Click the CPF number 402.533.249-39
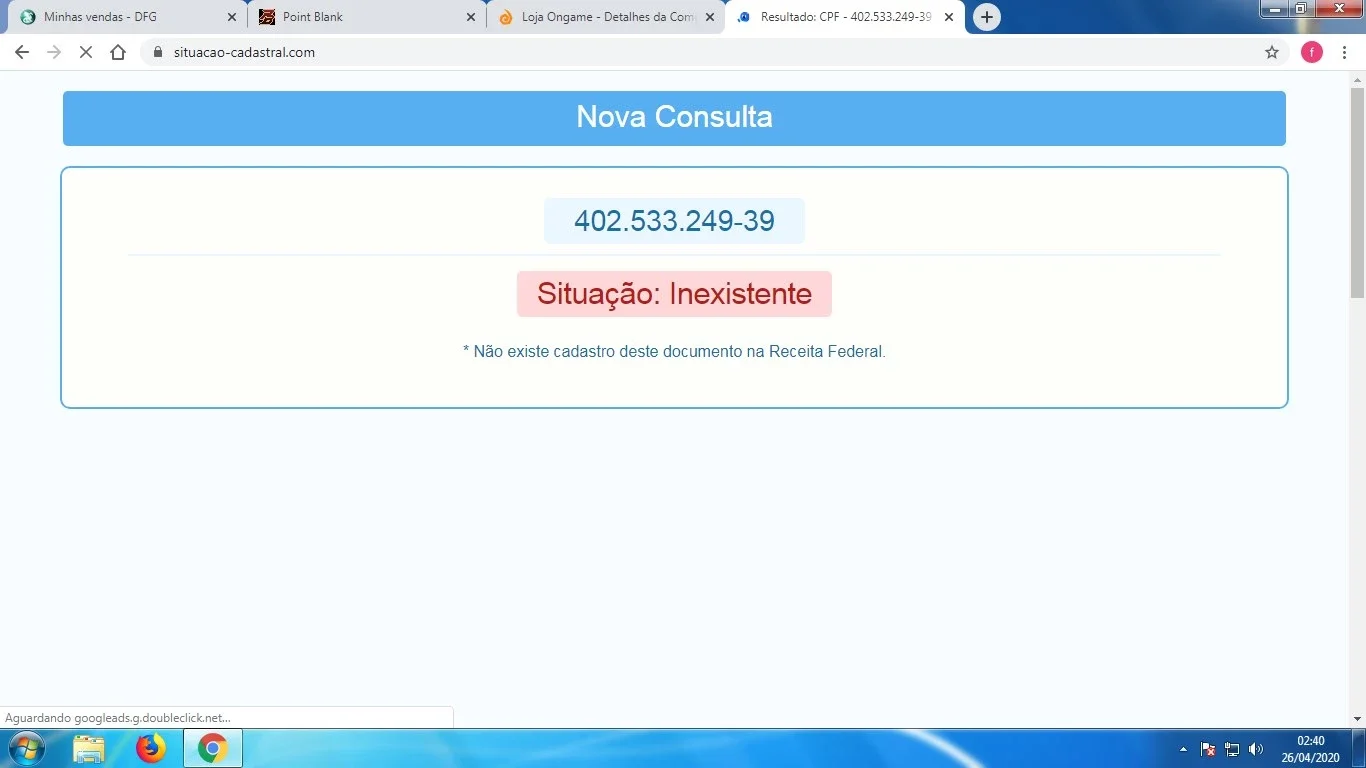 tap(674, 221)
